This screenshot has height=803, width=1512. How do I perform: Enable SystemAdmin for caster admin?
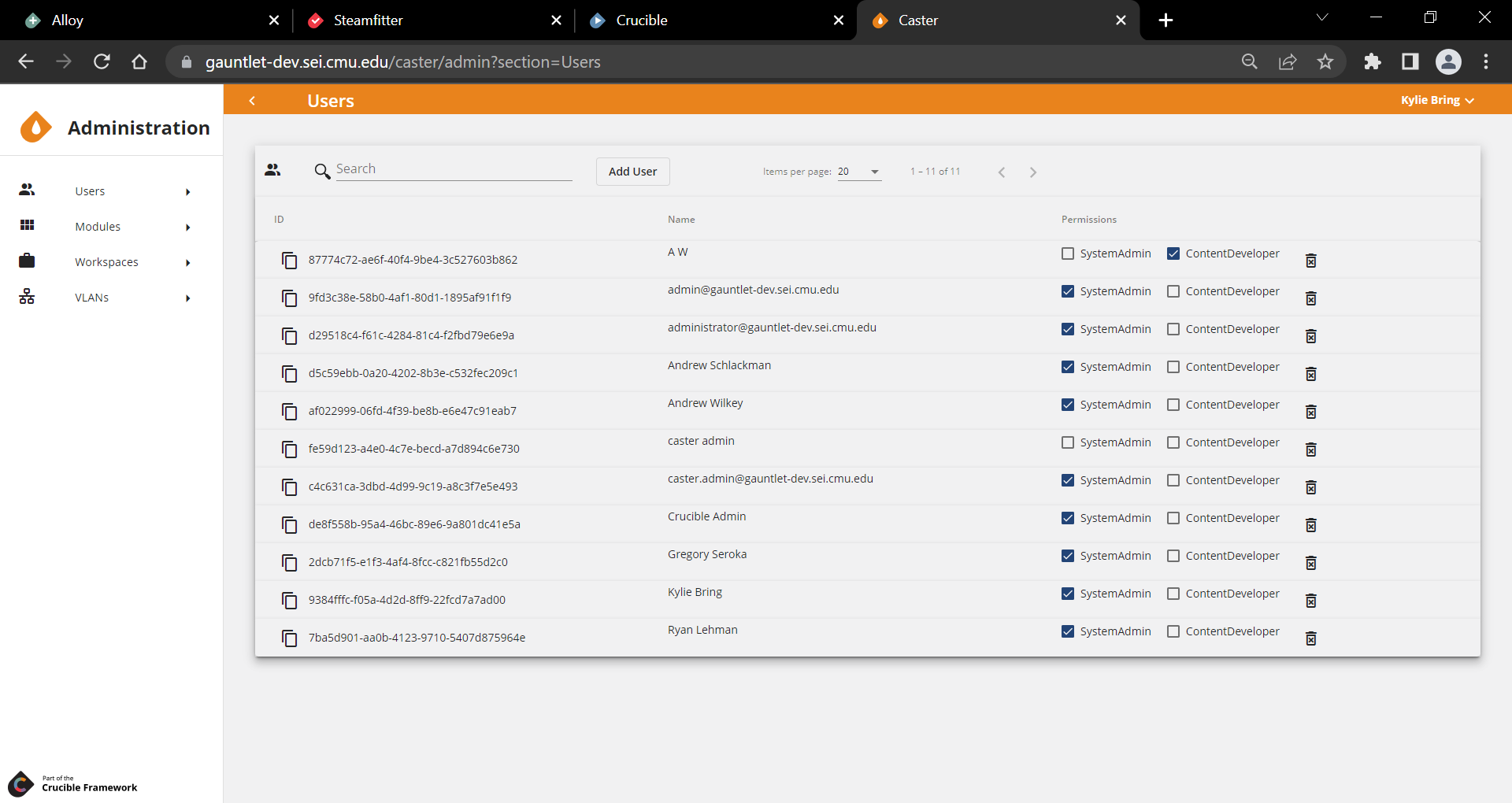(x=1068, y=442)
